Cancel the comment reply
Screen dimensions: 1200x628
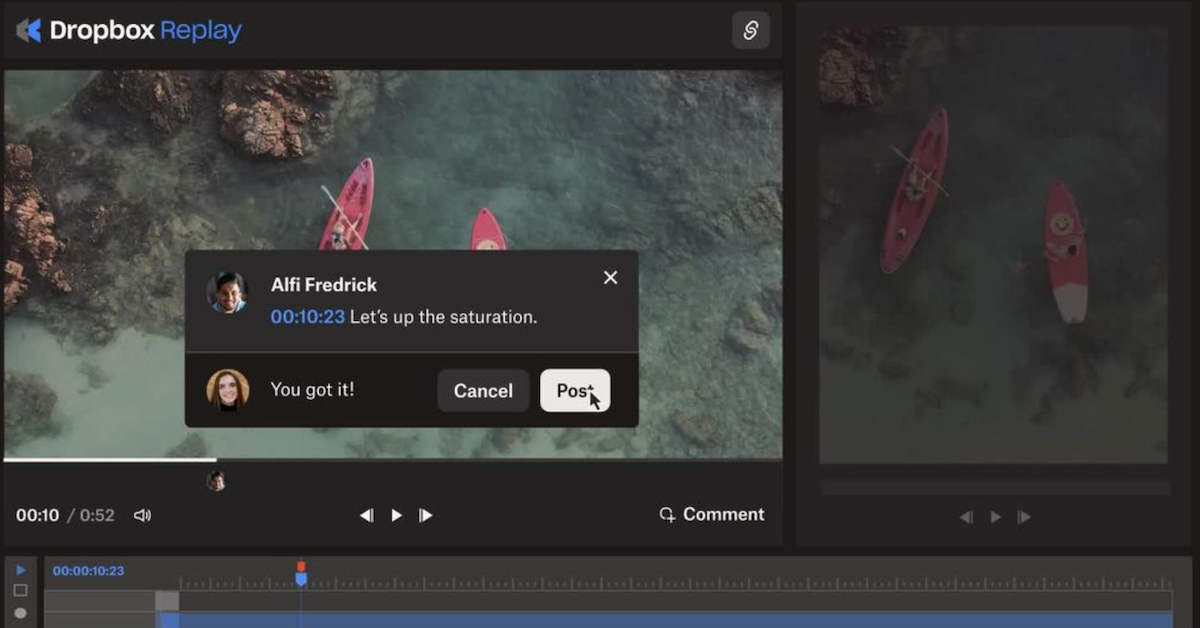483,390
